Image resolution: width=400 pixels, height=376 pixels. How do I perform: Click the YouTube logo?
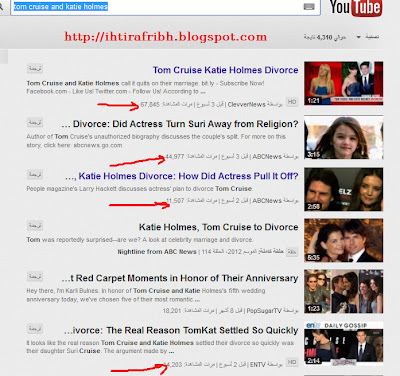point(355,8)
